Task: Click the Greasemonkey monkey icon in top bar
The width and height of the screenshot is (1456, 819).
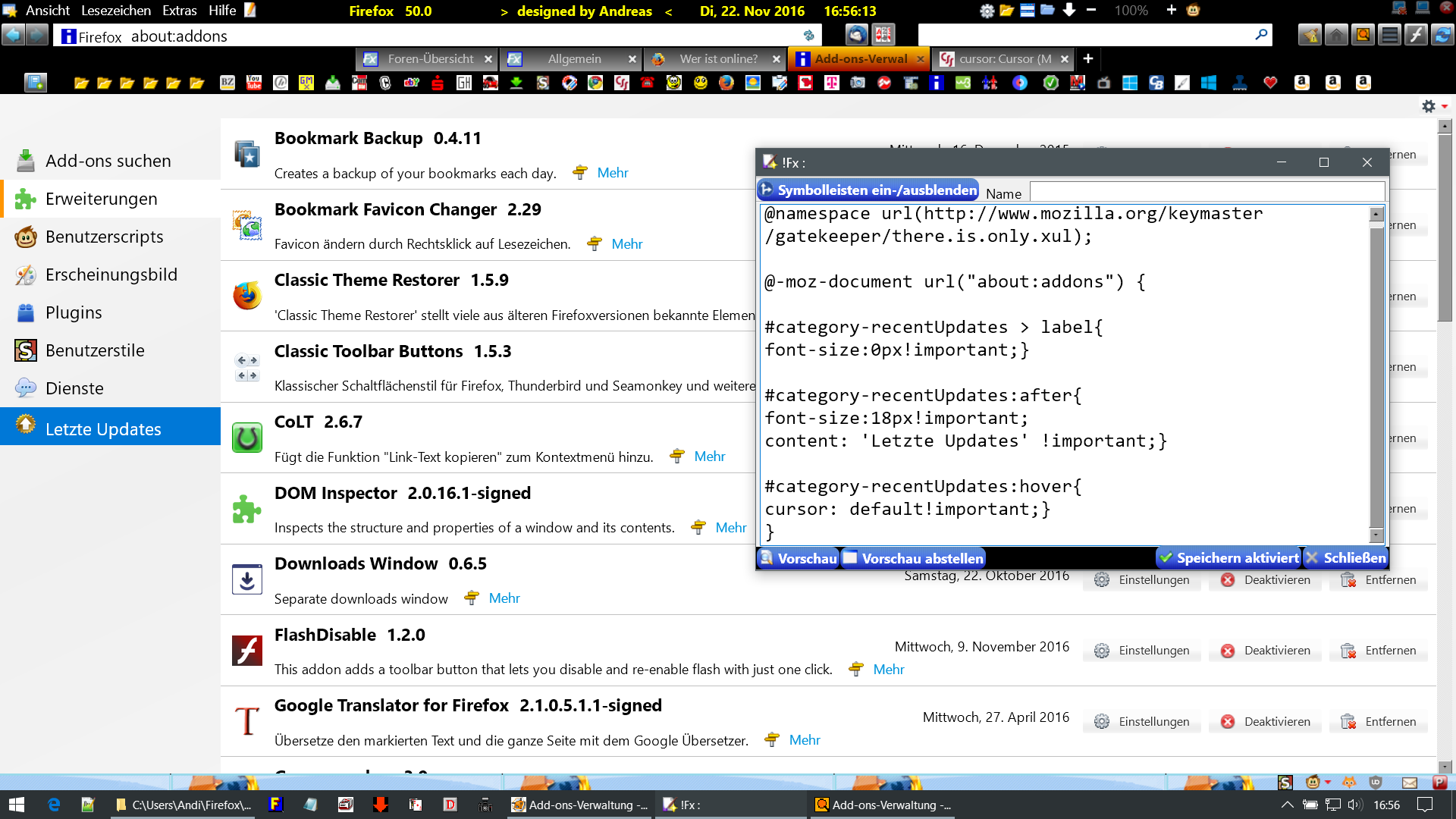Action: (x=1193, y=11)
